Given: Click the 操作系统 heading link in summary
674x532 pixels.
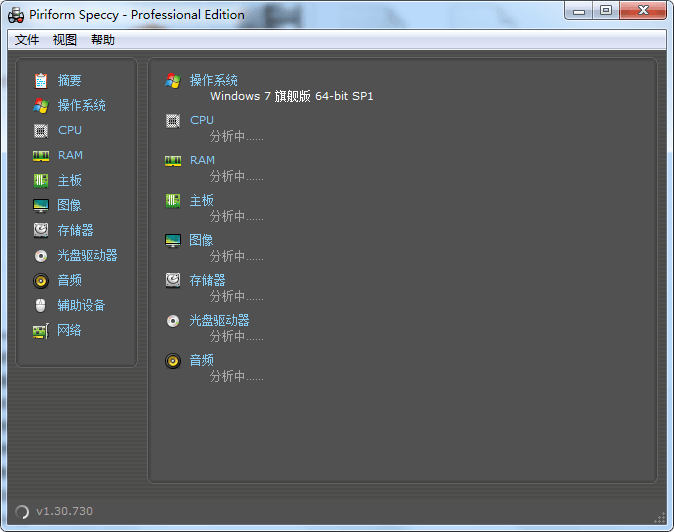Looking at the screenshot, I should (x=214, y=80).
